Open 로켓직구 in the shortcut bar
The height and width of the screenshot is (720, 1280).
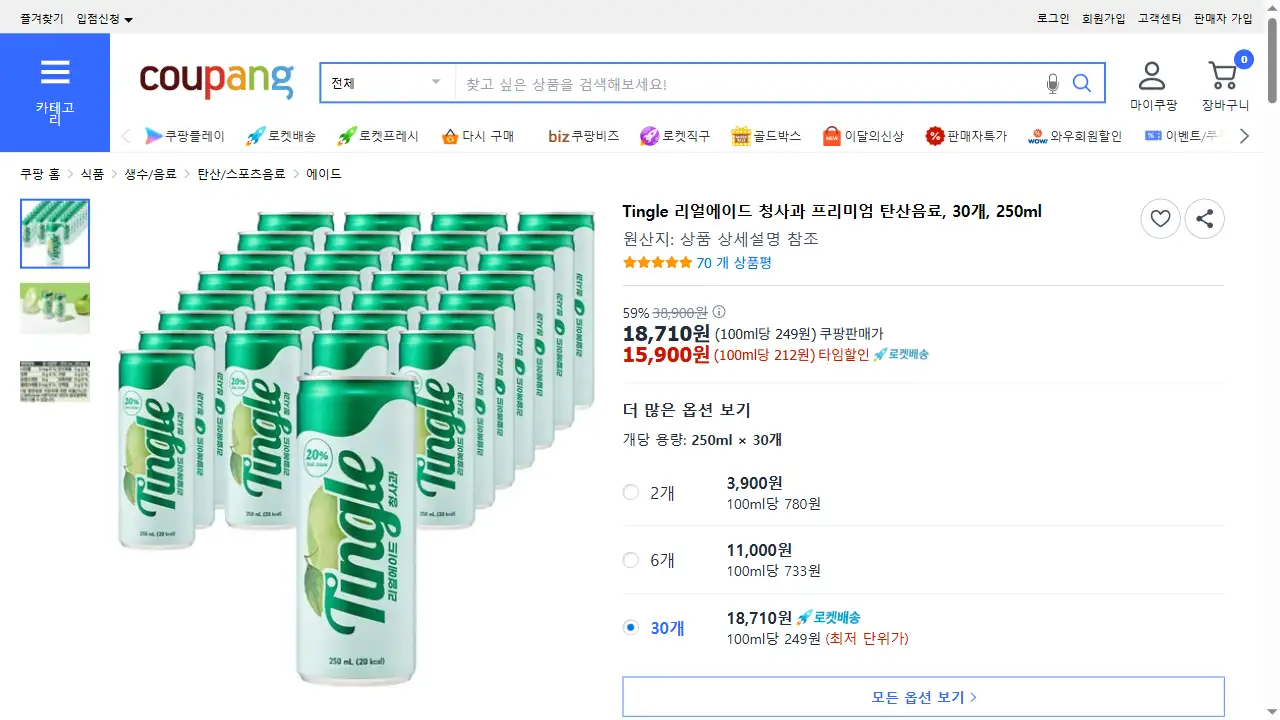675,136
